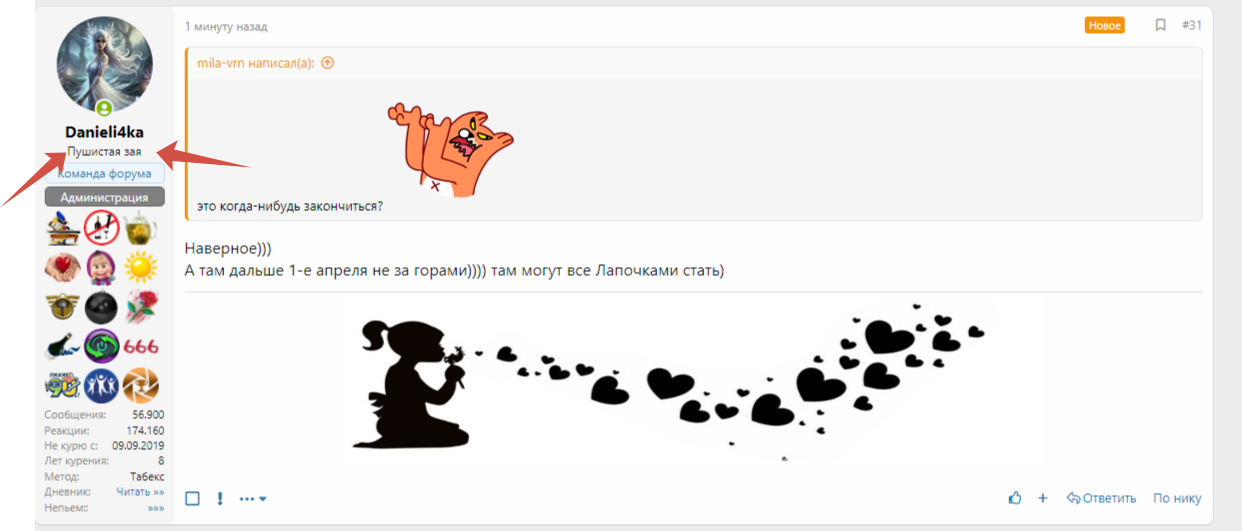Jump to quoted post via arrow icon
This screenshot has width=1242, height=531.
(327, 62)
